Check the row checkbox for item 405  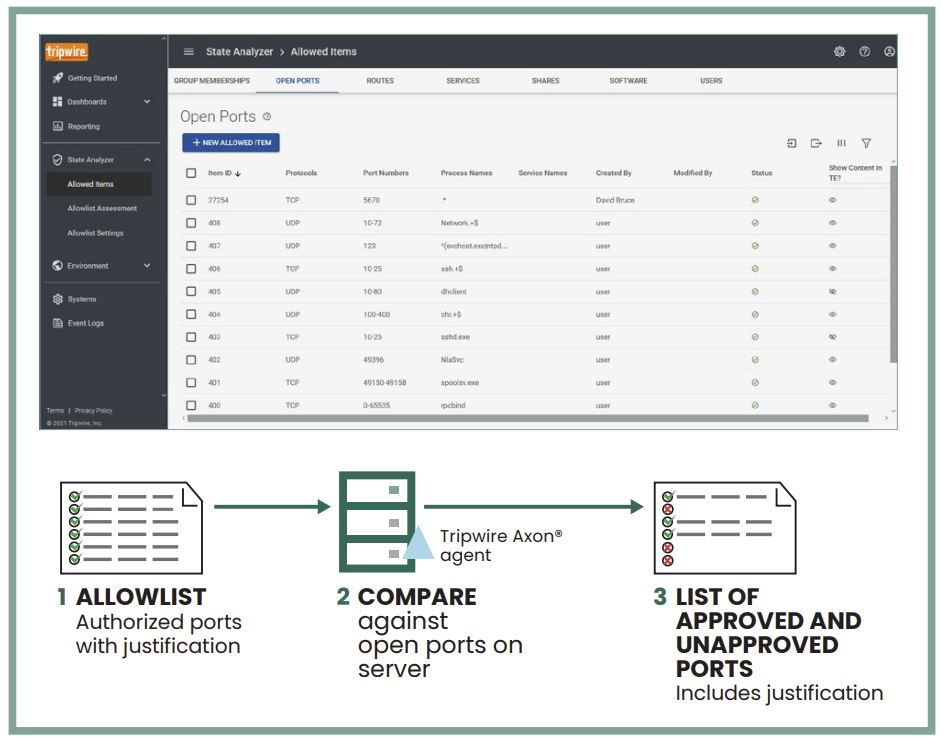click(x=191, y=292)
